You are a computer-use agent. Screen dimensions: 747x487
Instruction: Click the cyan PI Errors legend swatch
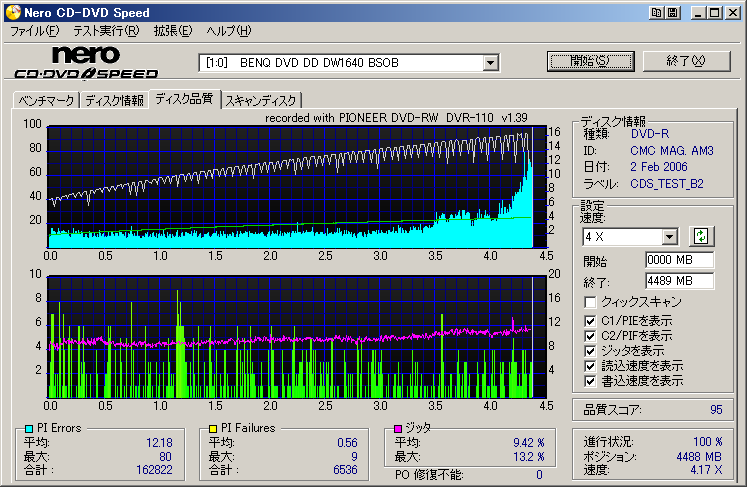pyautogui.click(x=29, y=428)
